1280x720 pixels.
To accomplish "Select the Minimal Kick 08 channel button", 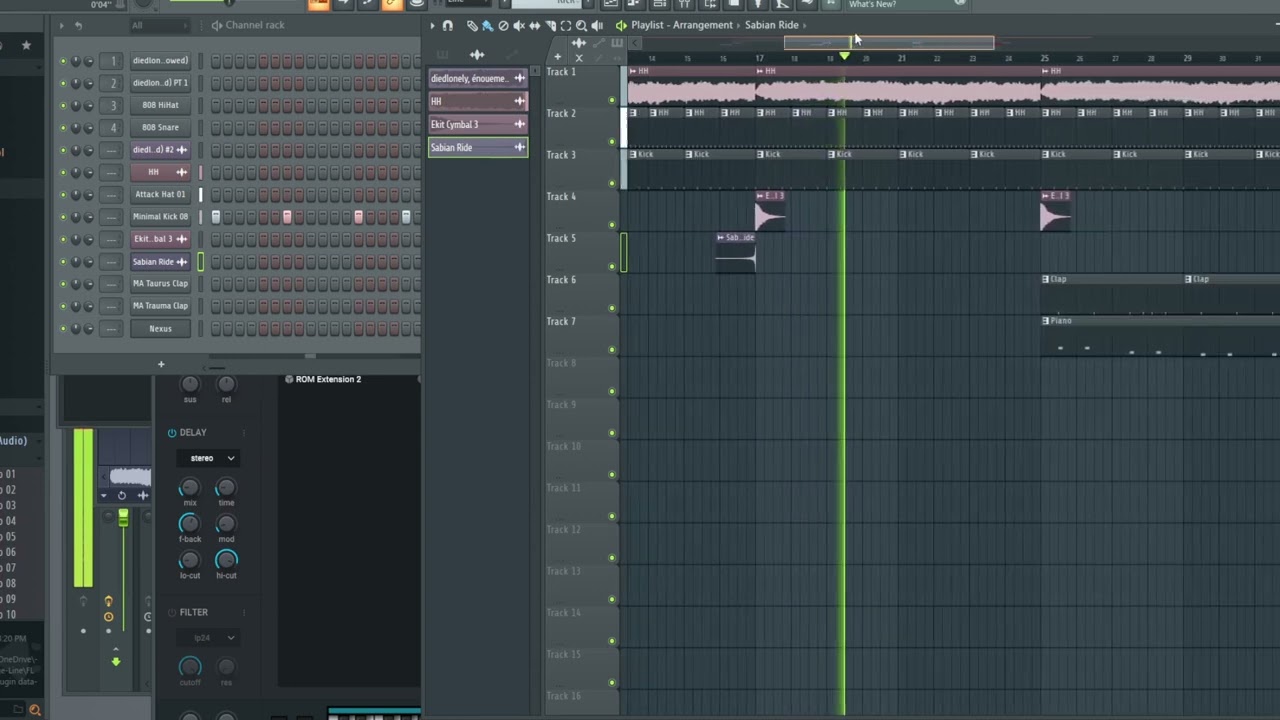I will point(160,217).
